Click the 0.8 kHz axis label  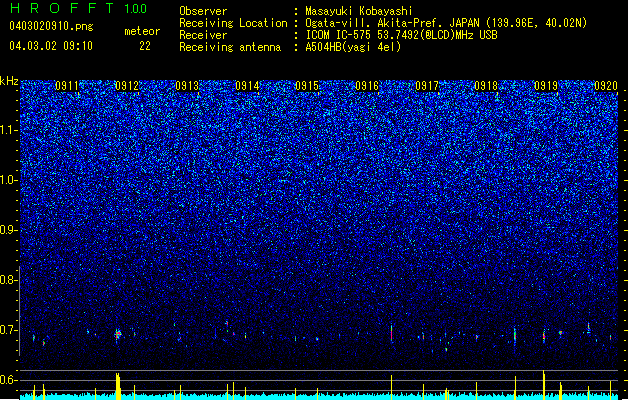point(8,280)
